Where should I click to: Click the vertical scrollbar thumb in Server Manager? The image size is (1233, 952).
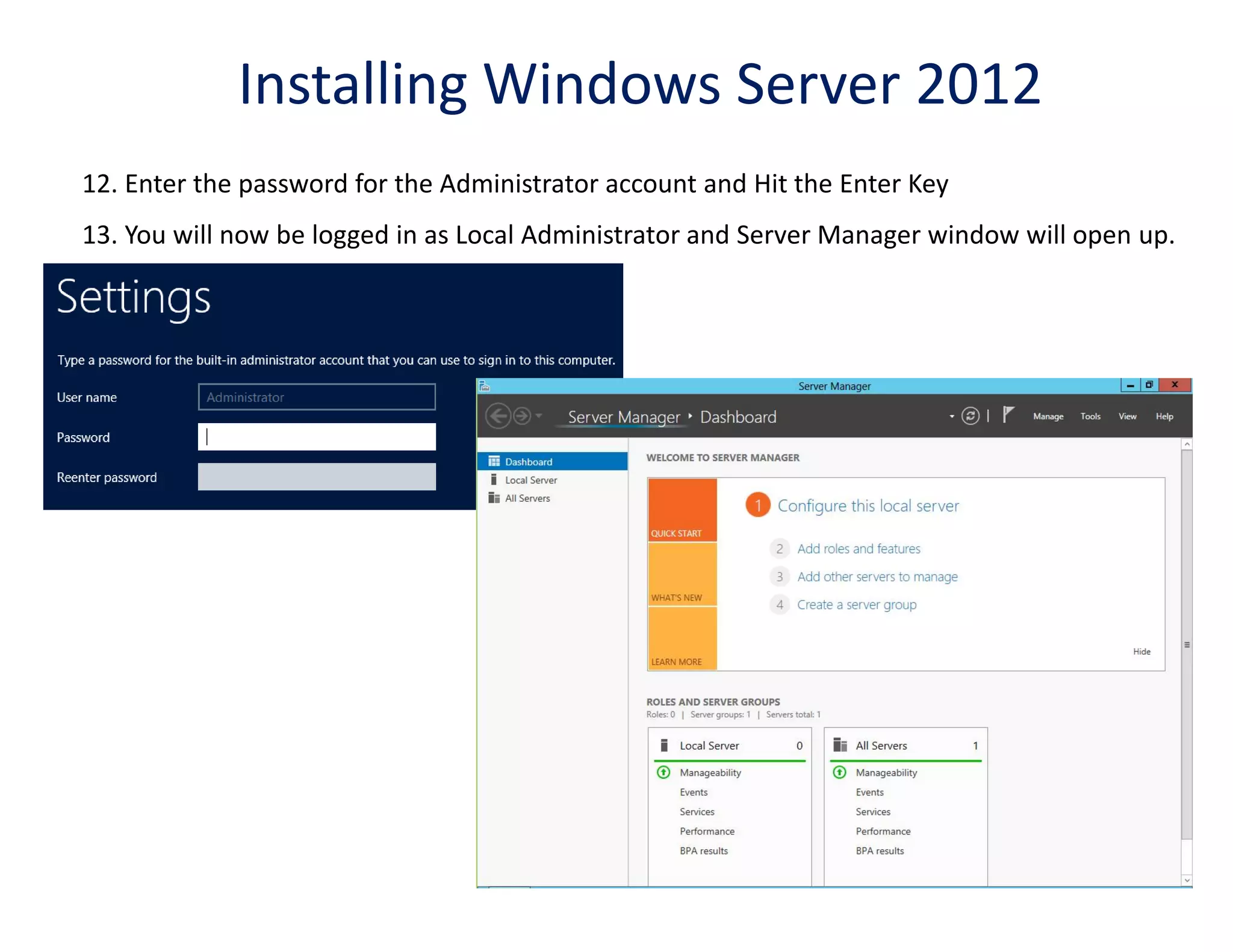pyautogui.click(x=1187, y=644)
